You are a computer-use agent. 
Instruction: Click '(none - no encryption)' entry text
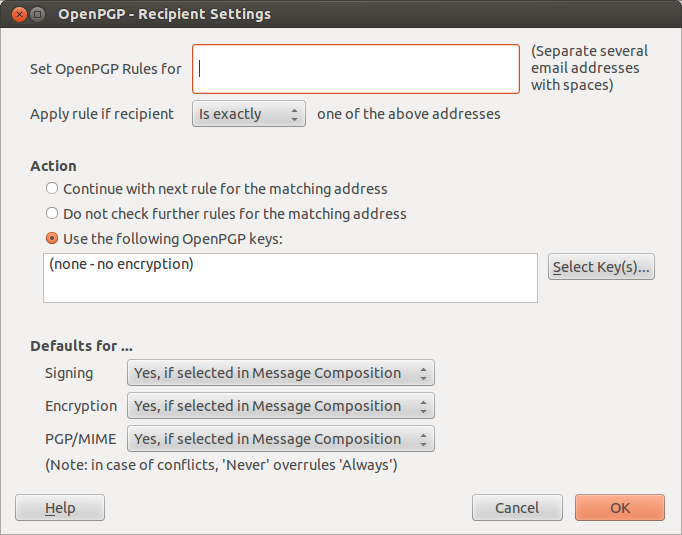tap(121, 264)
